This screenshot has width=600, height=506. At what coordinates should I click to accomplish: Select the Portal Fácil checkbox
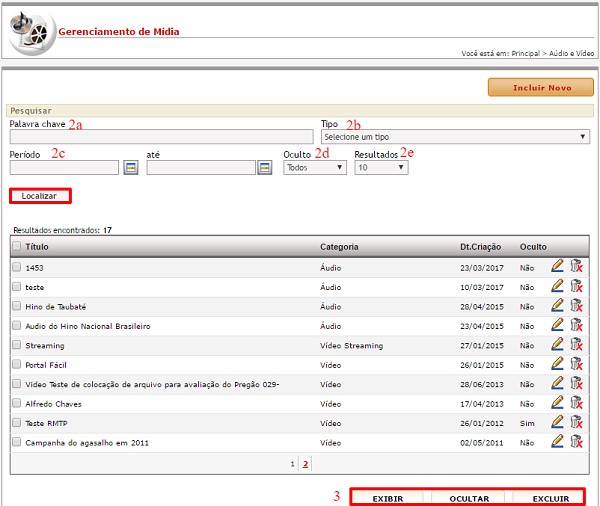point(16,364)
